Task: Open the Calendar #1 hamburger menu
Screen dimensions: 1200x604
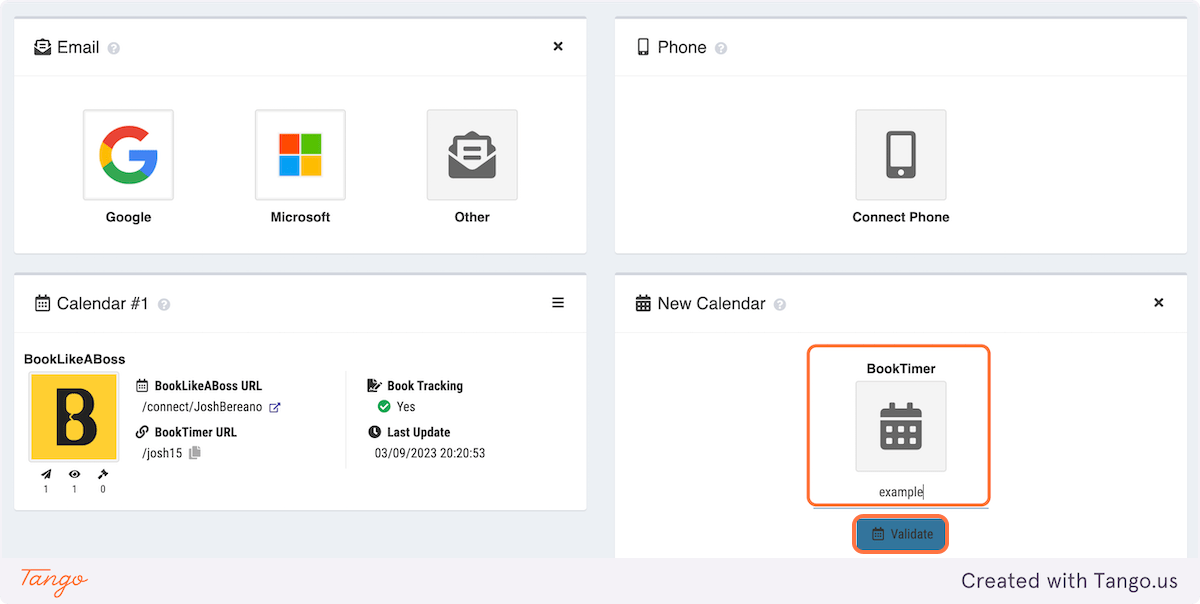Action: click(x=558, y=303)
